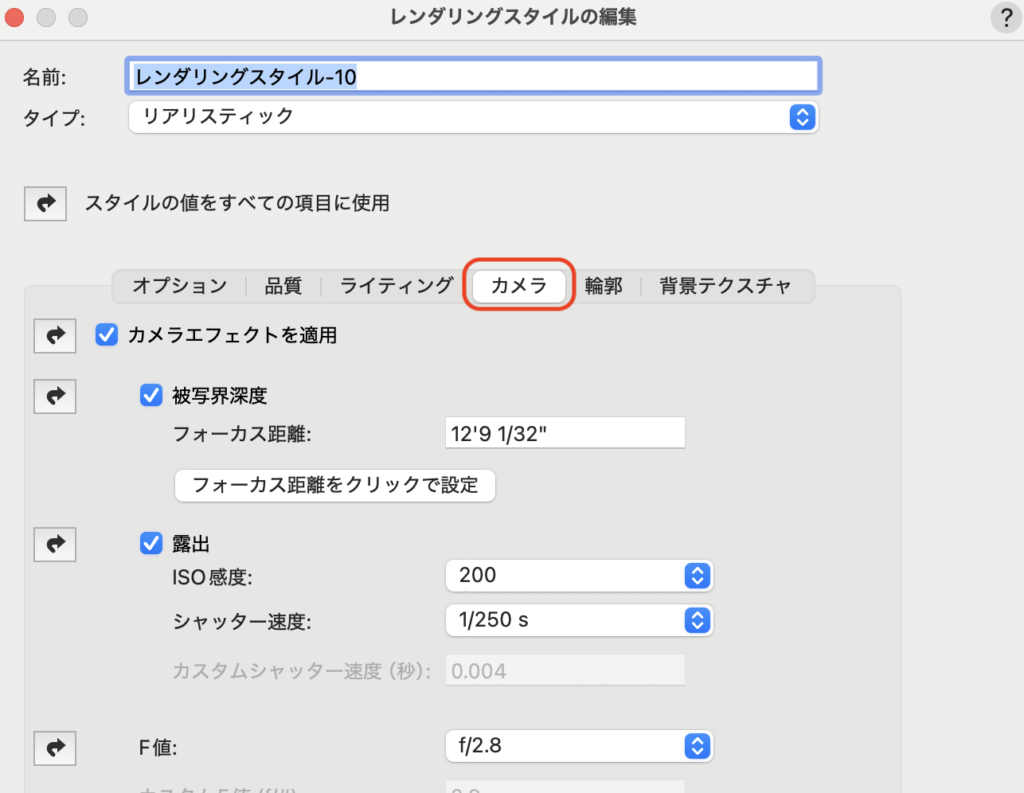Click arrow icon beside スタイルの値をすべての項目に使用

(45, 203)
